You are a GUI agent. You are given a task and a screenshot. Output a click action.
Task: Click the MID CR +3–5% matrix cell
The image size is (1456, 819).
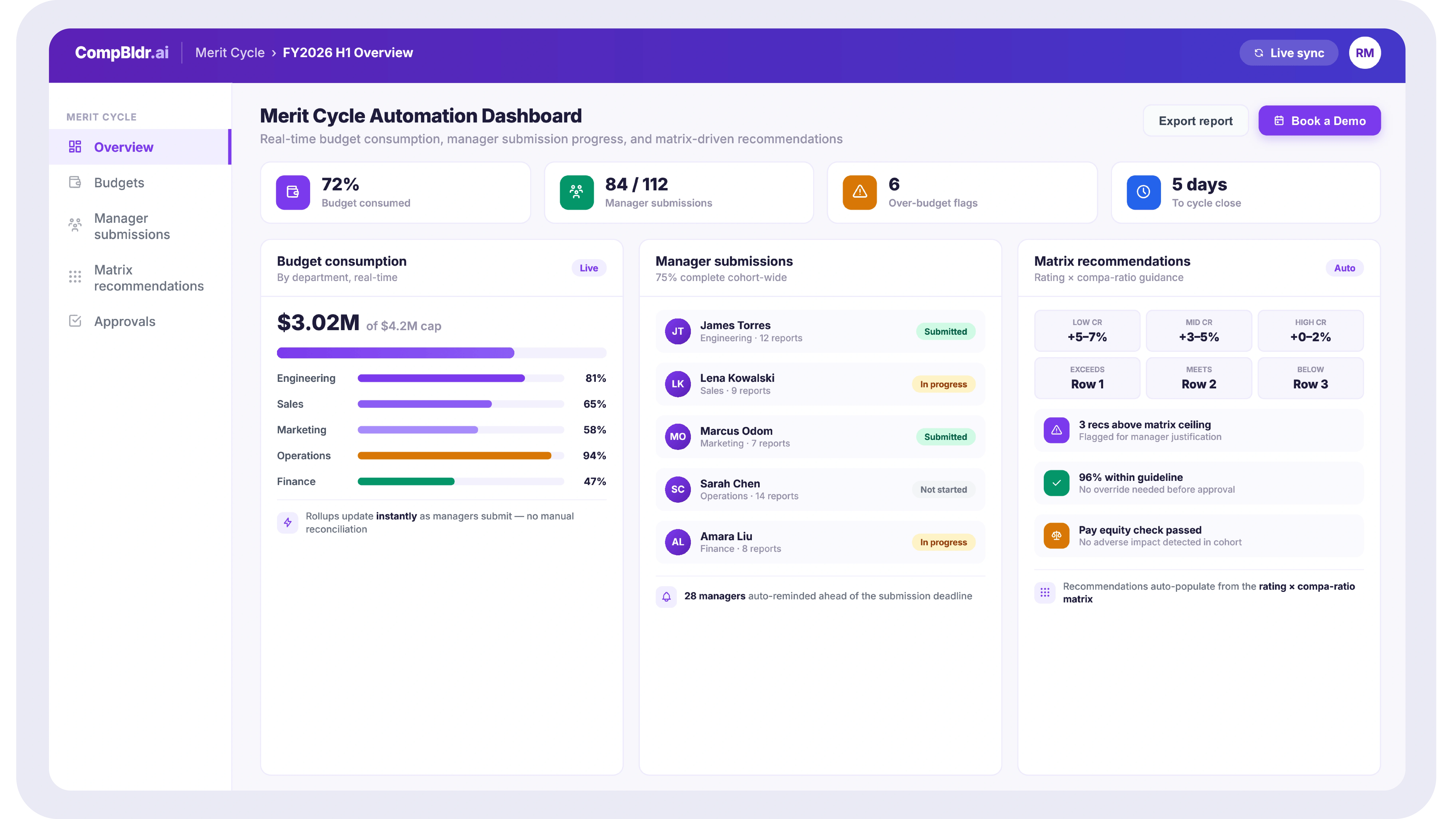[1199, 331]
